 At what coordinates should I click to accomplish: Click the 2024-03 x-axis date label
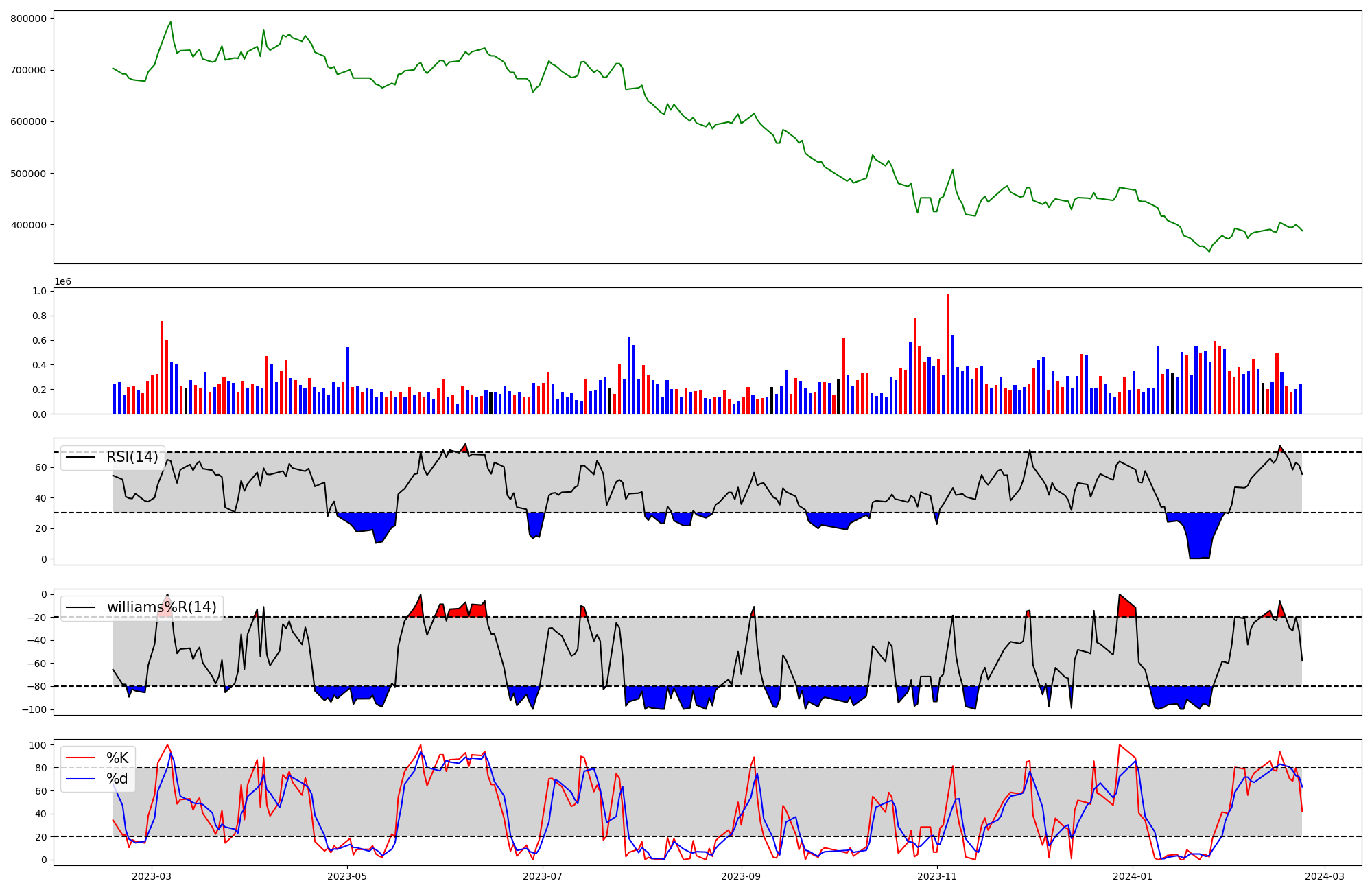1324,876
